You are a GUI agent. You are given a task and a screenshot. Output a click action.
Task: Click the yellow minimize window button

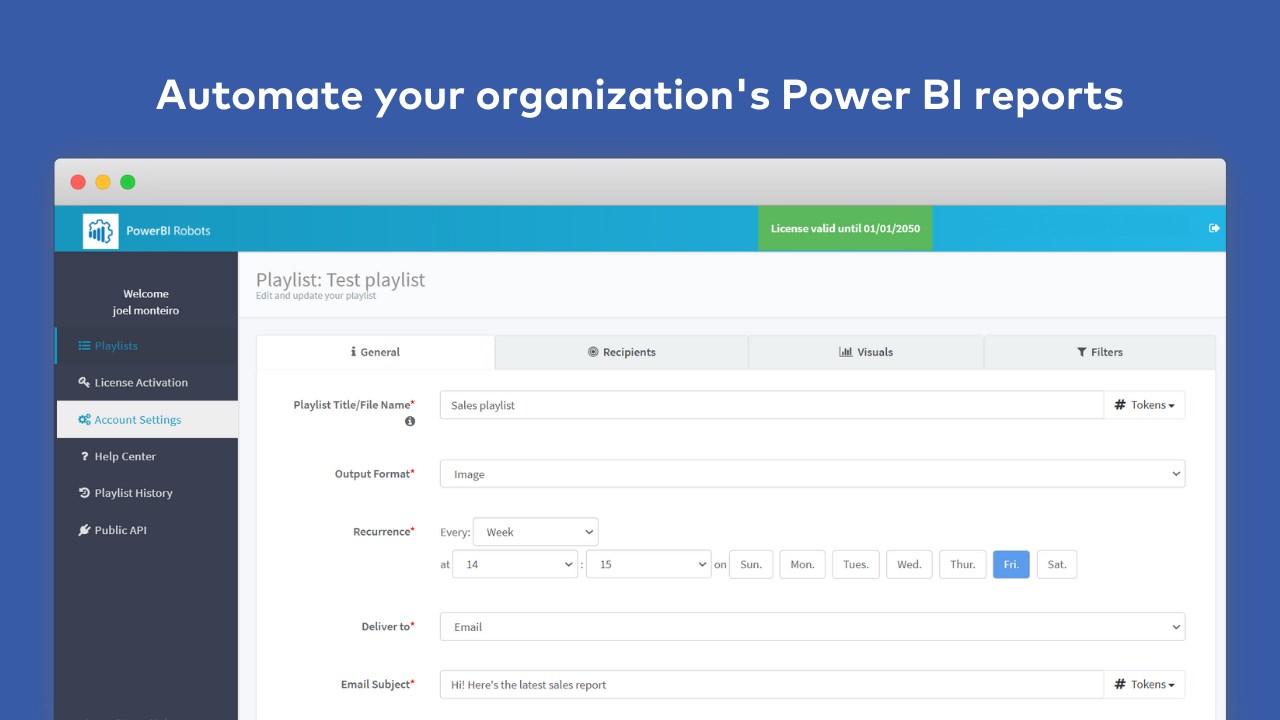pyautogui.click(x=103, y=182)
